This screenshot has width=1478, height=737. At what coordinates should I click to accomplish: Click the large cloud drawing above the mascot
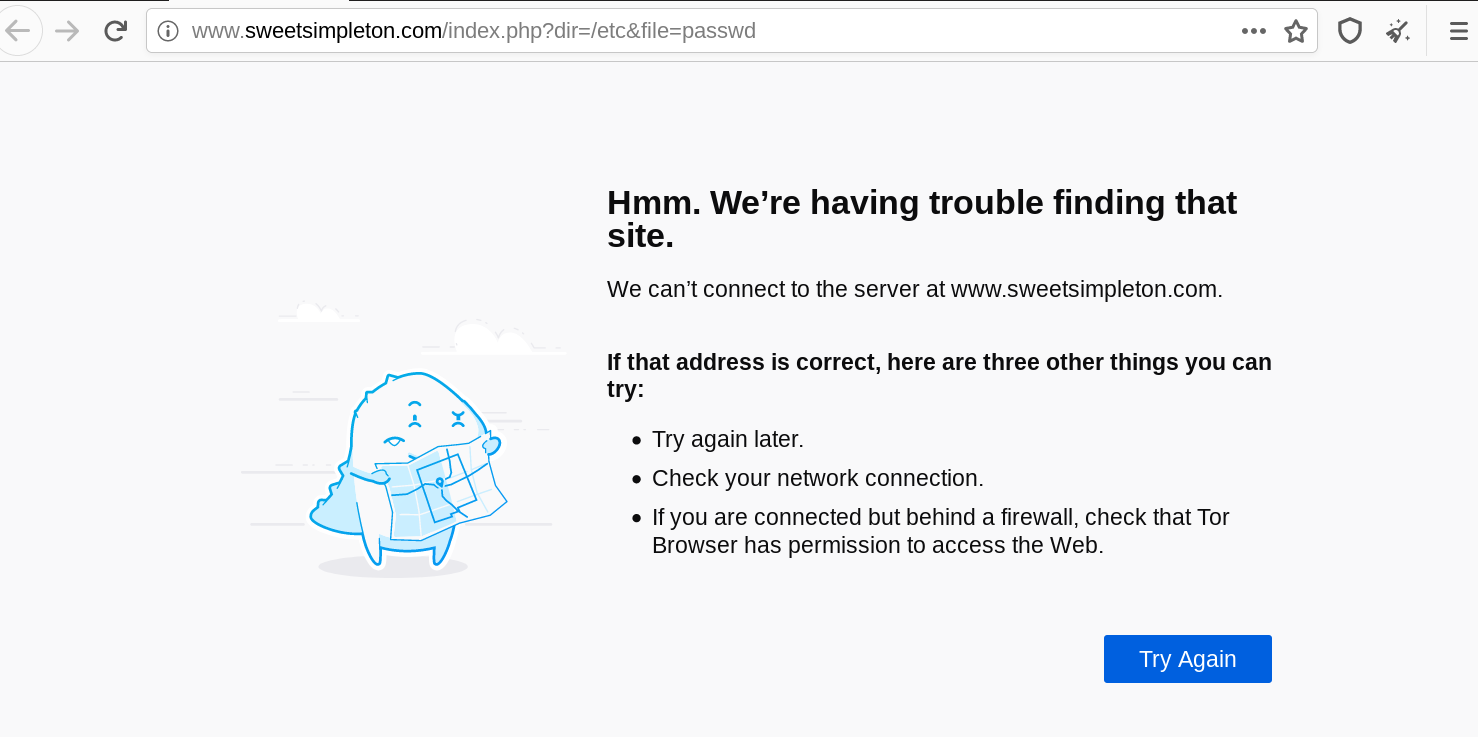[490, 338]
